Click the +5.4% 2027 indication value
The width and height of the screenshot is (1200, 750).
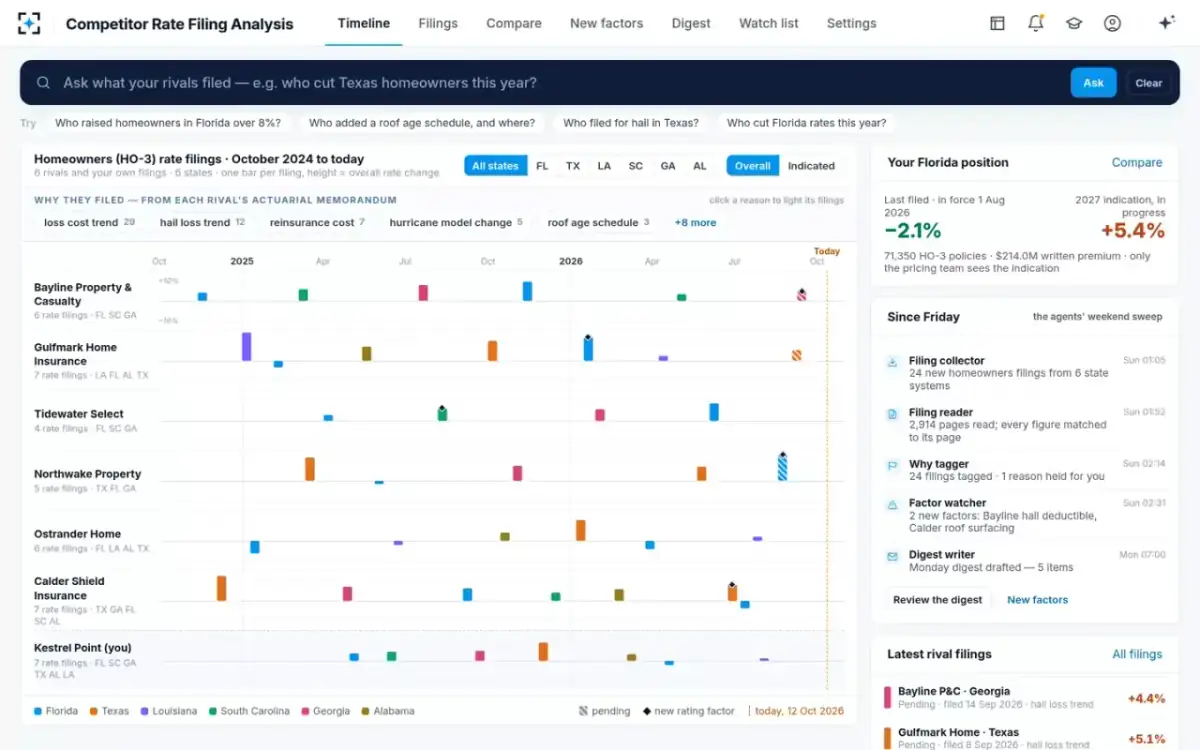[1133, 231]
